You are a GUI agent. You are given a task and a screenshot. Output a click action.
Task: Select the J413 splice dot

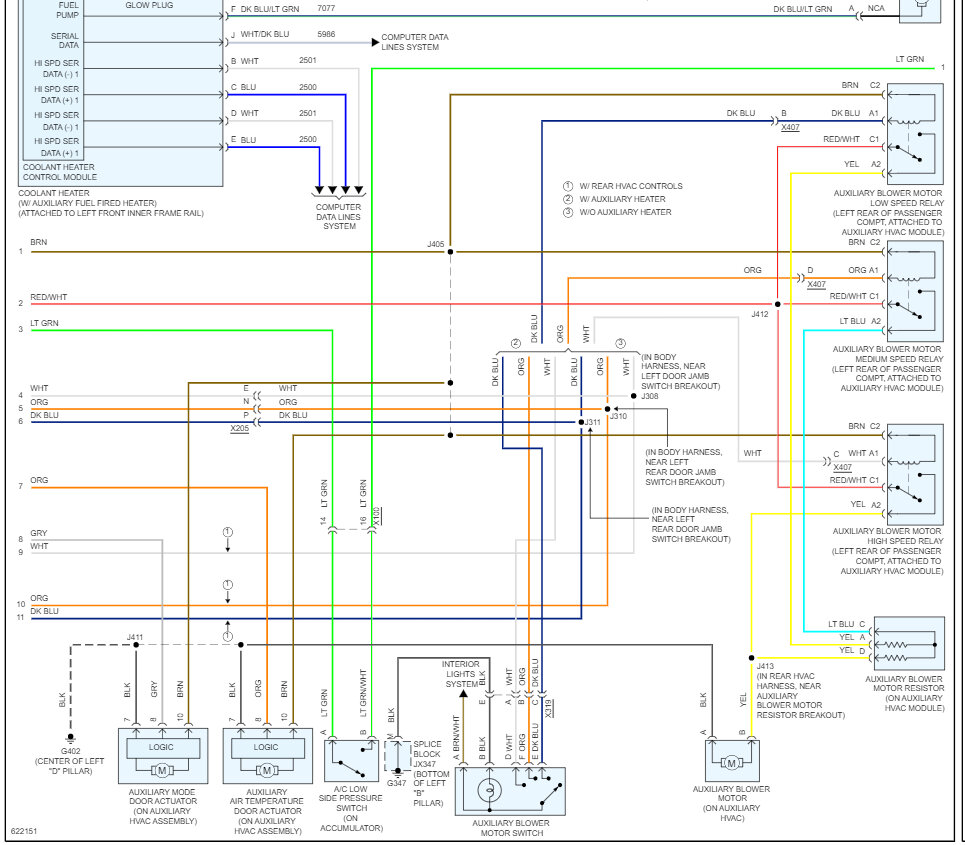[751, 658]
